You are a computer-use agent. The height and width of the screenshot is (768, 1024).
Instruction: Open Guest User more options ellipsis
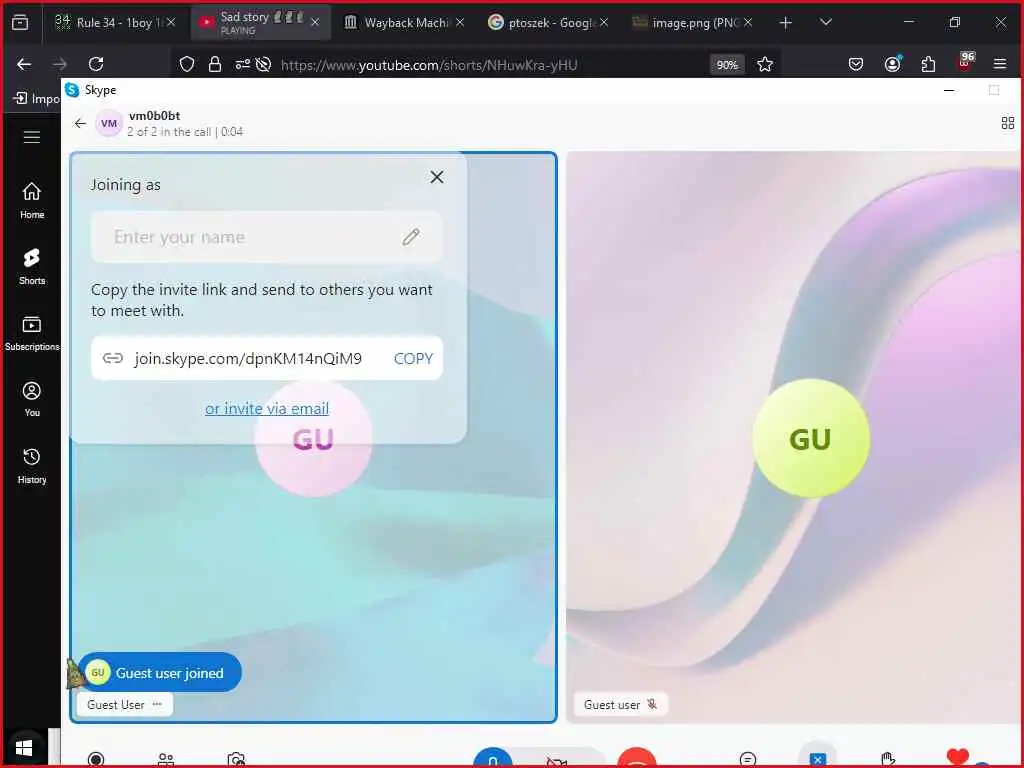tap(157, 704)
